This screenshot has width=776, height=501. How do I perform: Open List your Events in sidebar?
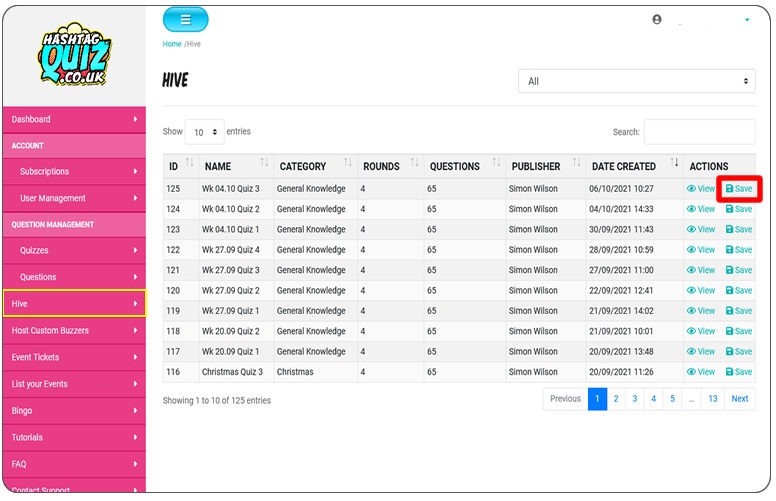[74, 384]
